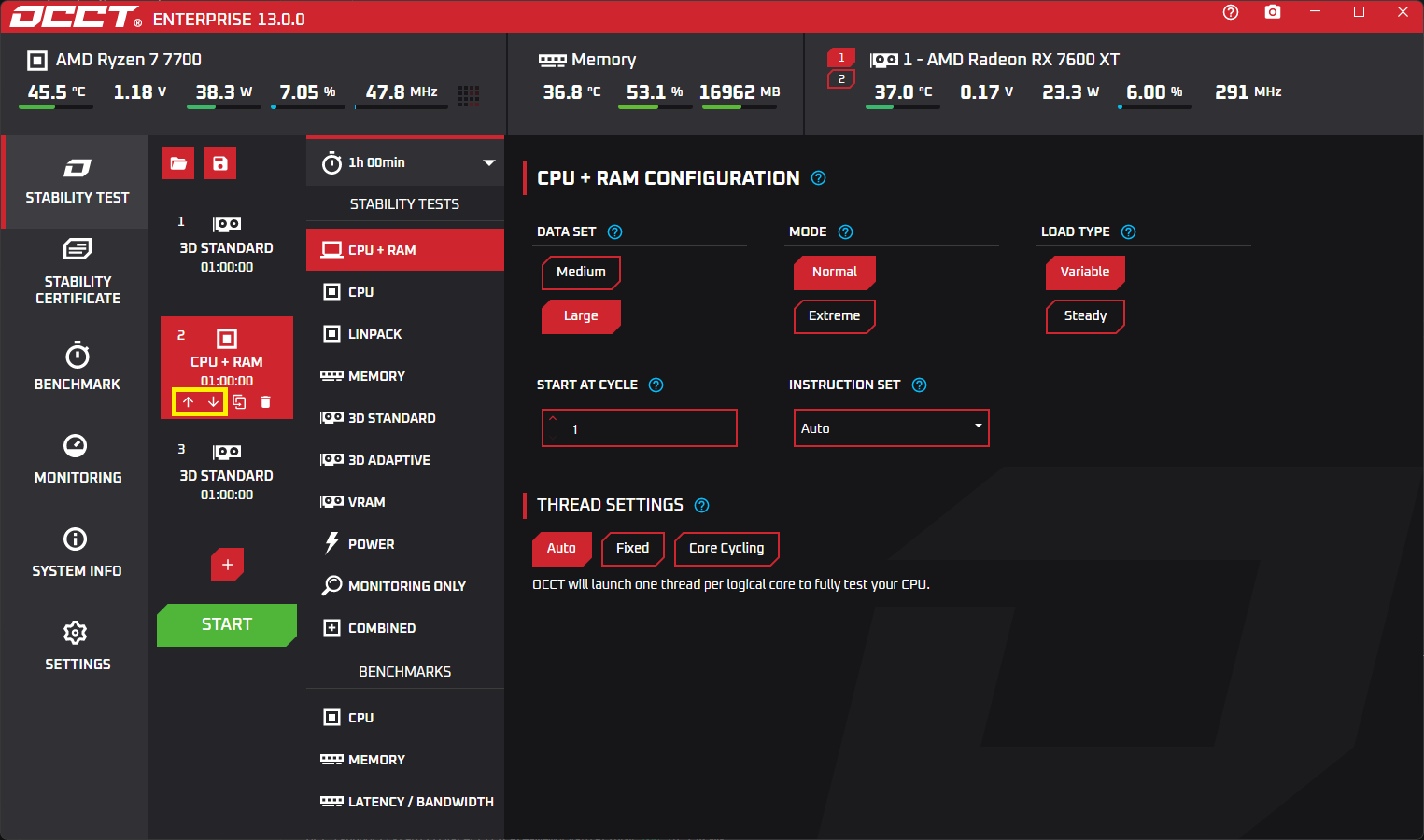Switch mode to Extreme
1424x840 pixels.
pyautogui.click(x=834, y=316)
